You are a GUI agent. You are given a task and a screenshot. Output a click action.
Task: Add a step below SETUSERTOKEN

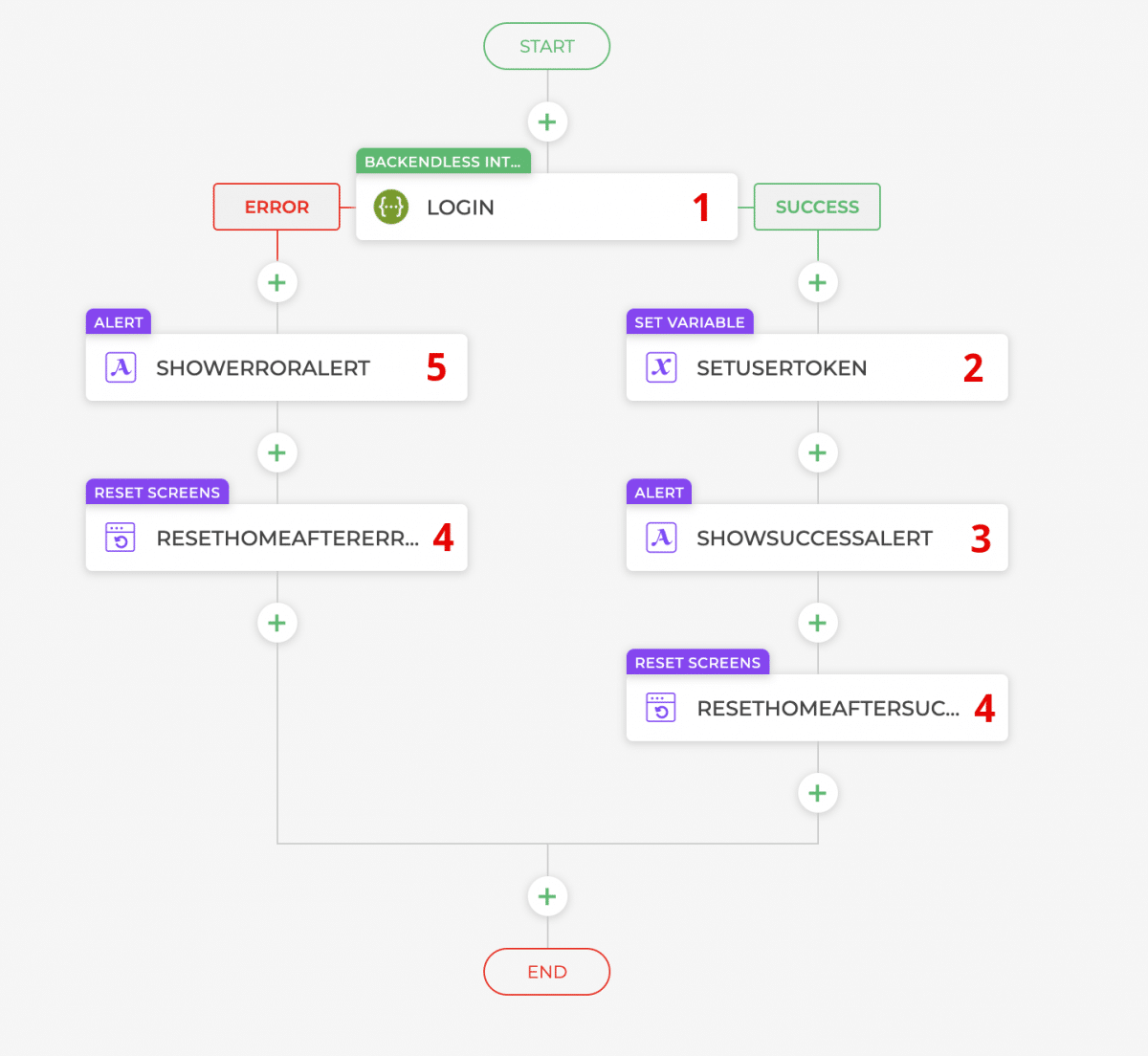pos(817,452)
